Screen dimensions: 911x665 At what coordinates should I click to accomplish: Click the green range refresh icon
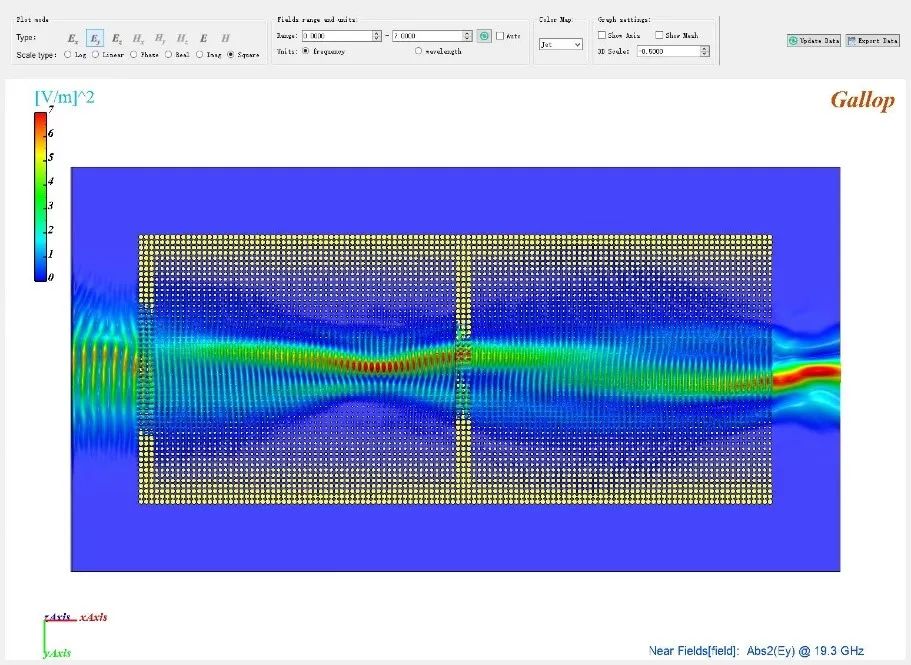click(x=483, y=36)
